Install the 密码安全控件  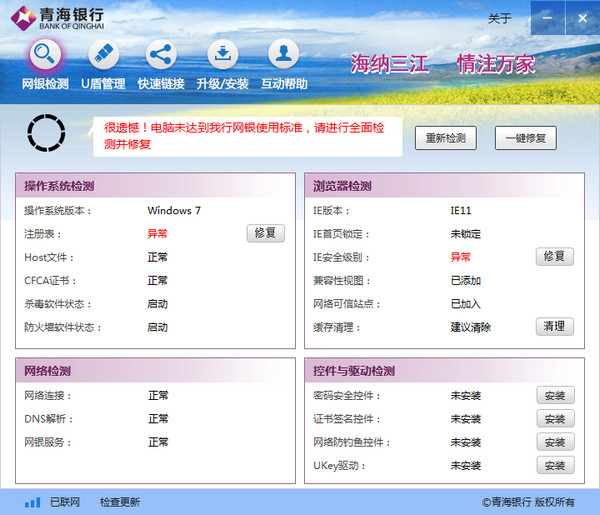tap(555, 395)
